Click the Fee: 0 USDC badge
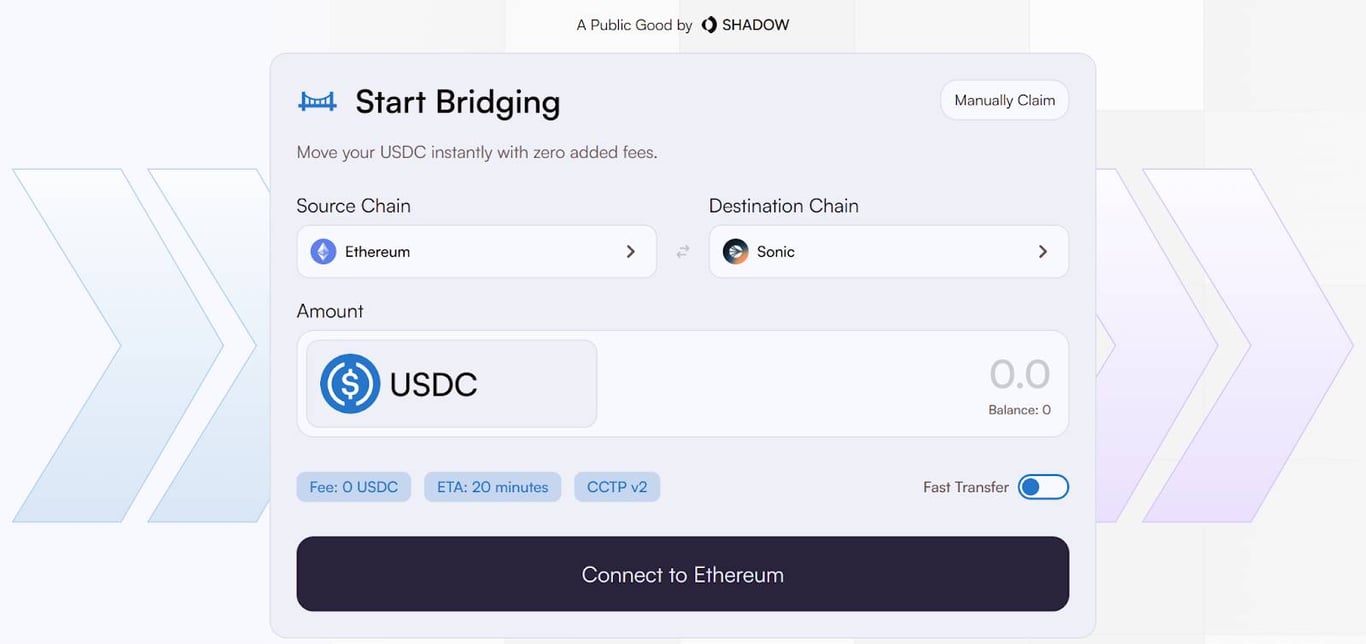1366x644 pixels. point(353,487)
